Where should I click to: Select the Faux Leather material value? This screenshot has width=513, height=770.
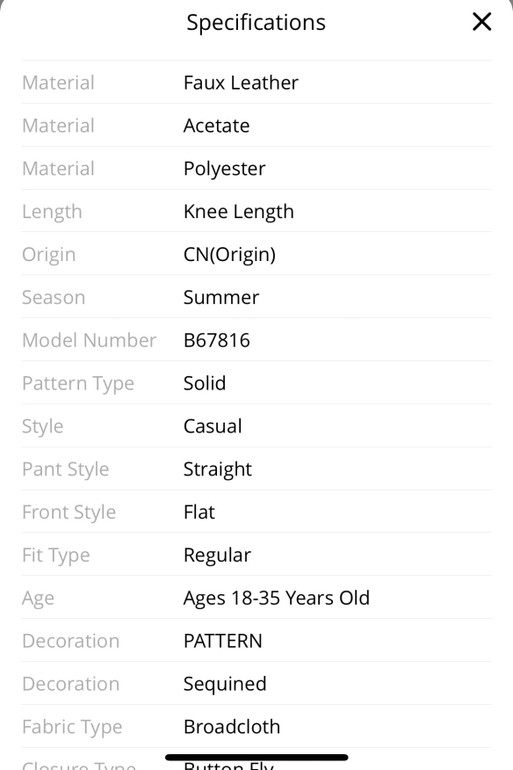241,82
